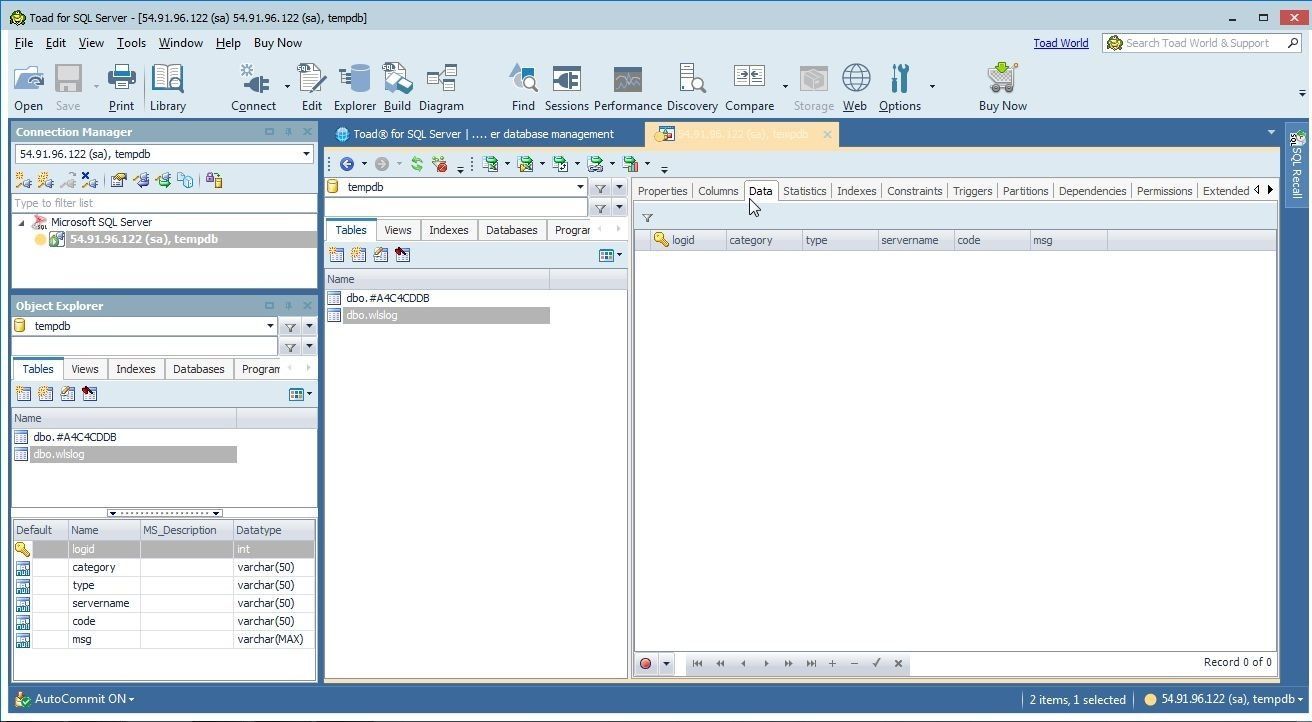
Task: Select Views tab in Object Explorer
Action: pos(85,369)
